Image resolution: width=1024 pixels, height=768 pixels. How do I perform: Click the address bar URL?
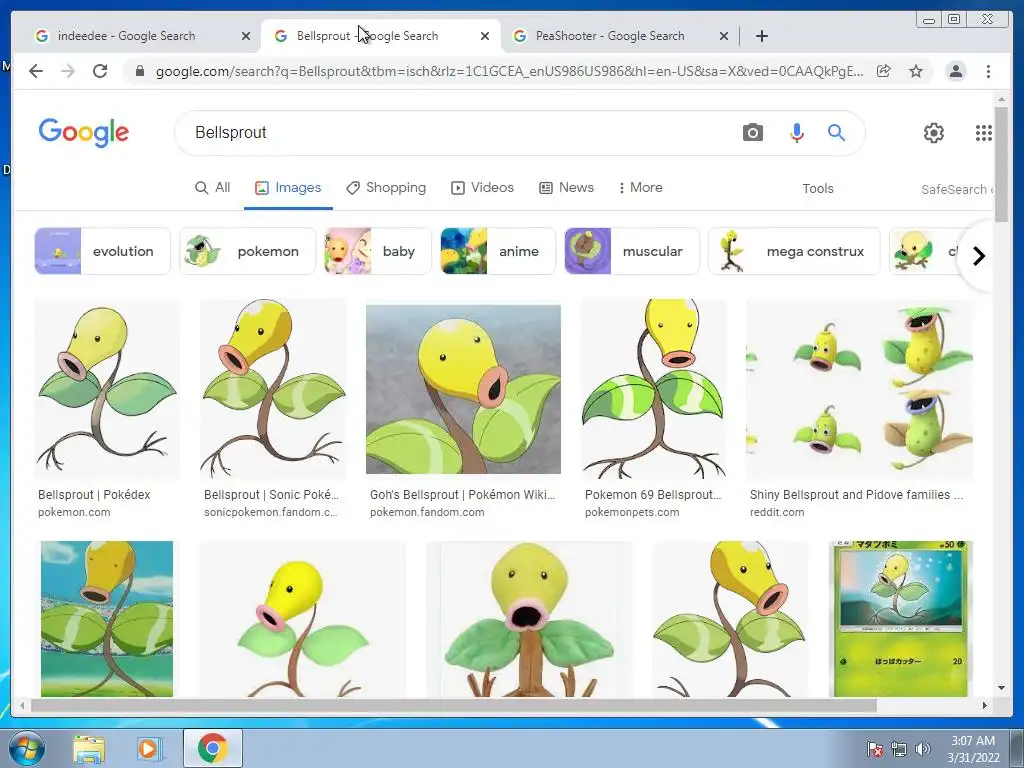[509, 71]
